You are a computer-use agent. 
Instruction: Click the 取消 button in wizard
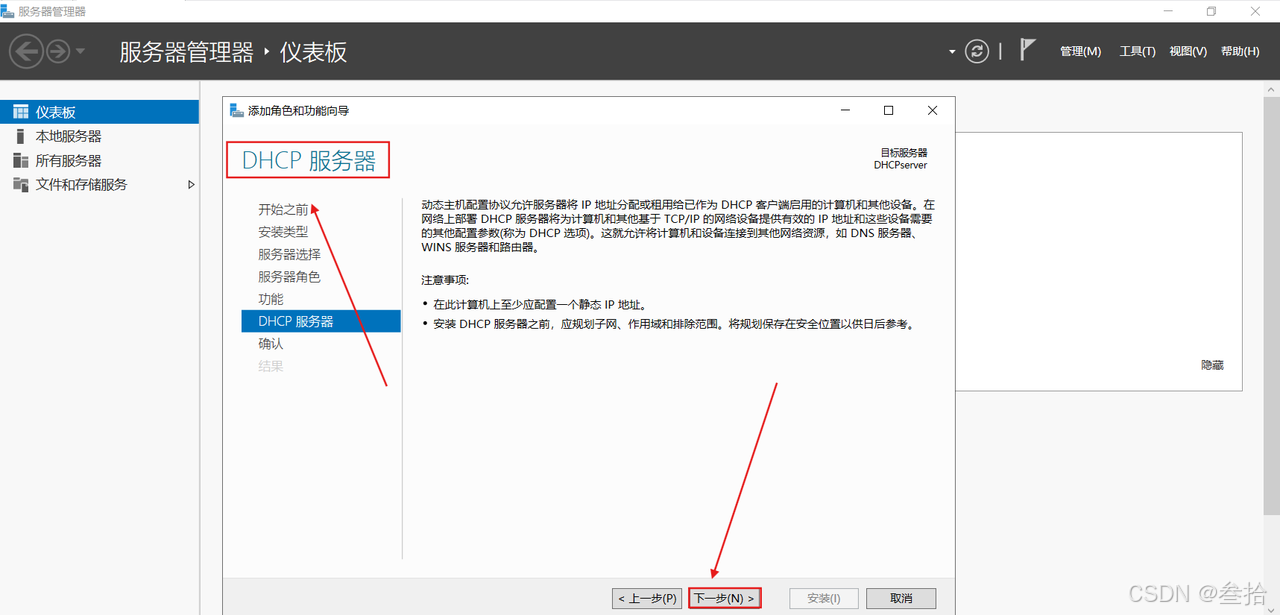tap(901, 598)
